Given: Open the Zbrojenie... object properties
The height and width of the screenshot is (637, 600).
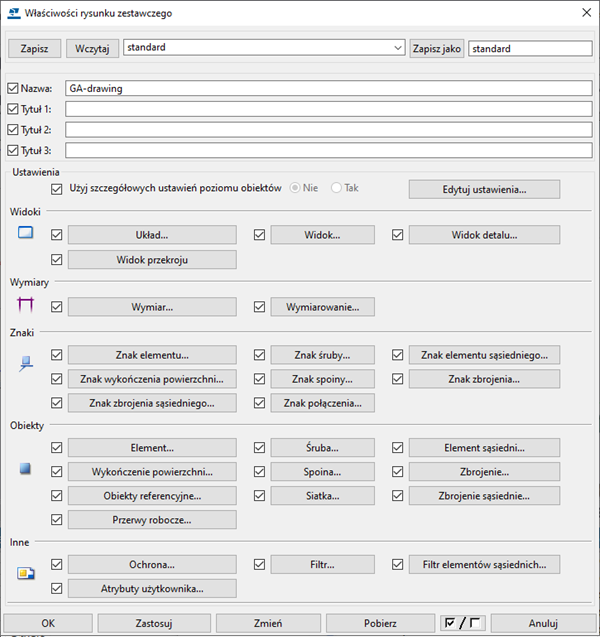Looking at the screenshot, I should pyautogui.click(x=484, y=471).
